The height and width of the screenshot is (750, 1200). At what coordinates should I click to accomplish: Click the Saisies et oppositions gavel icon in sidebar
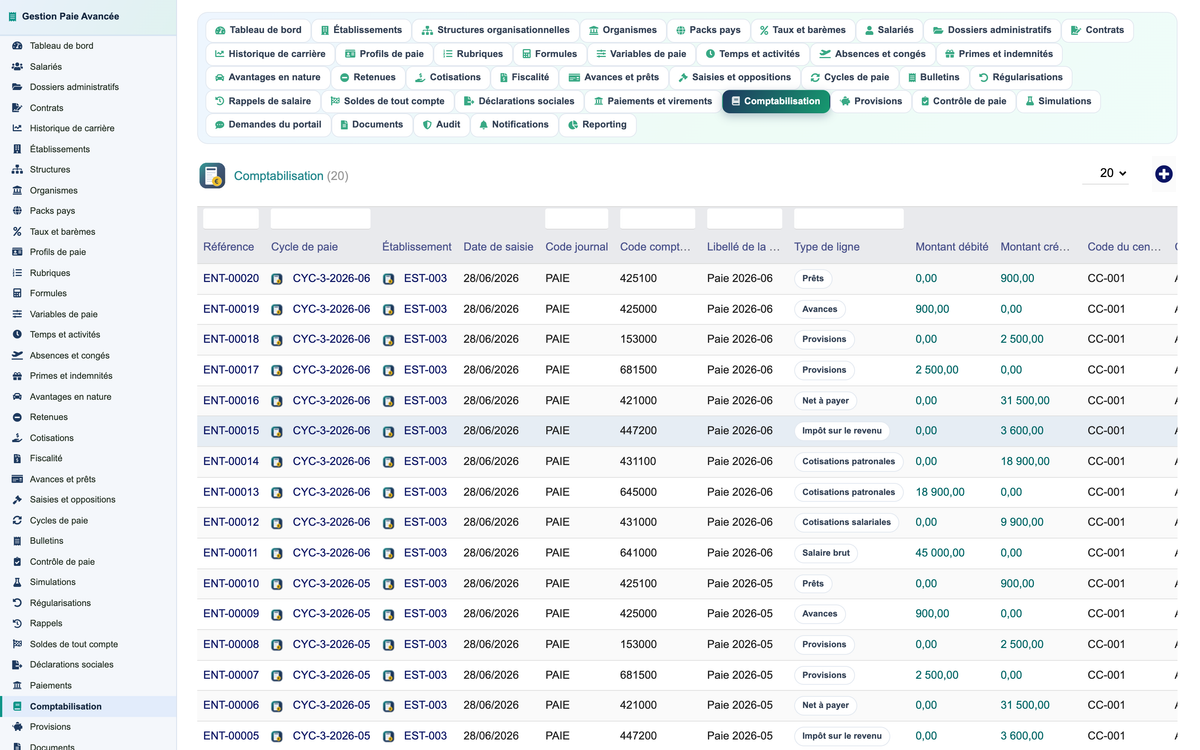tap(17, 500)
